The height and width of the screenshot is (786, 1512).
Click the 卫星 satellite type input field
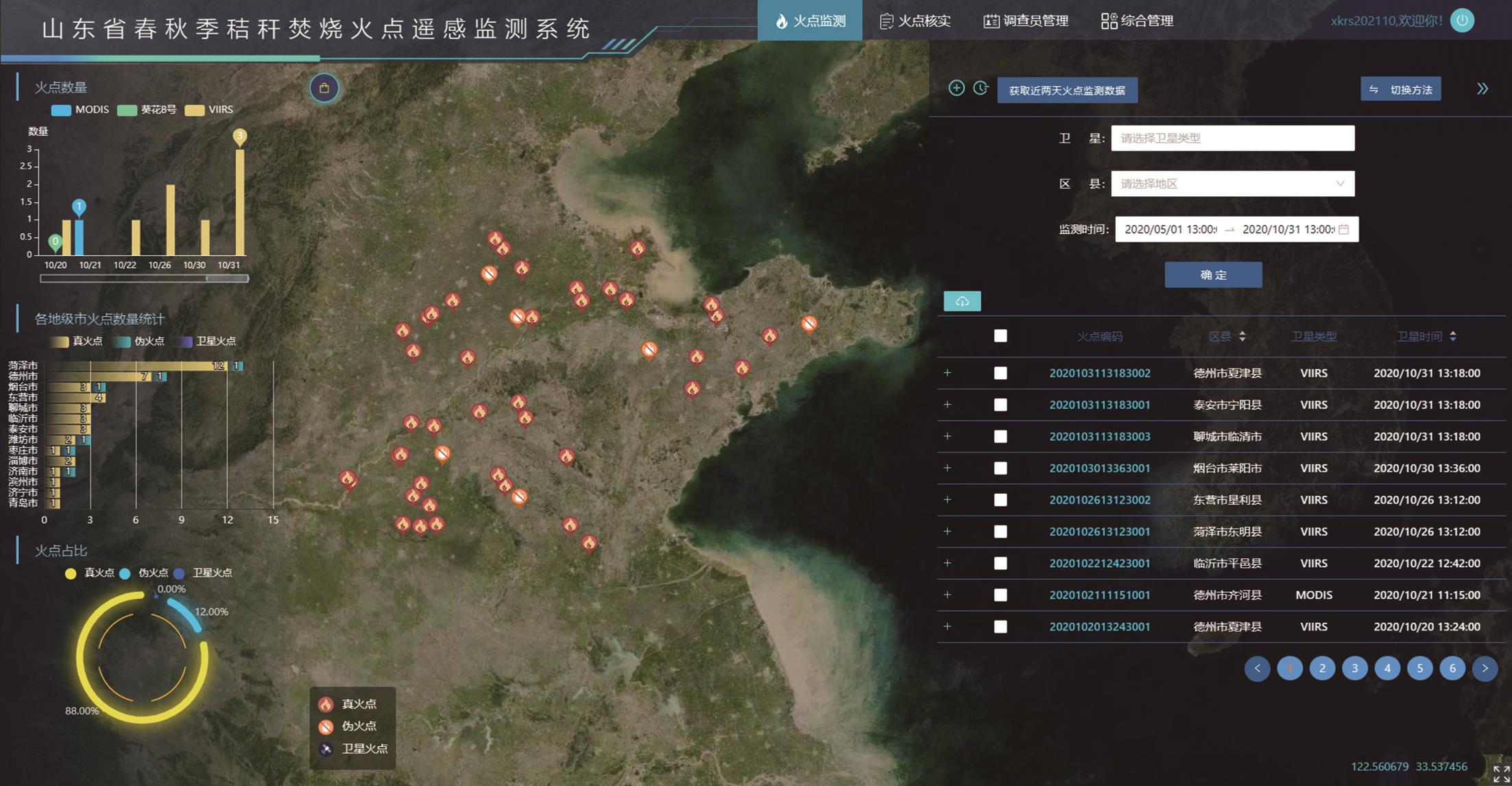1232,139
